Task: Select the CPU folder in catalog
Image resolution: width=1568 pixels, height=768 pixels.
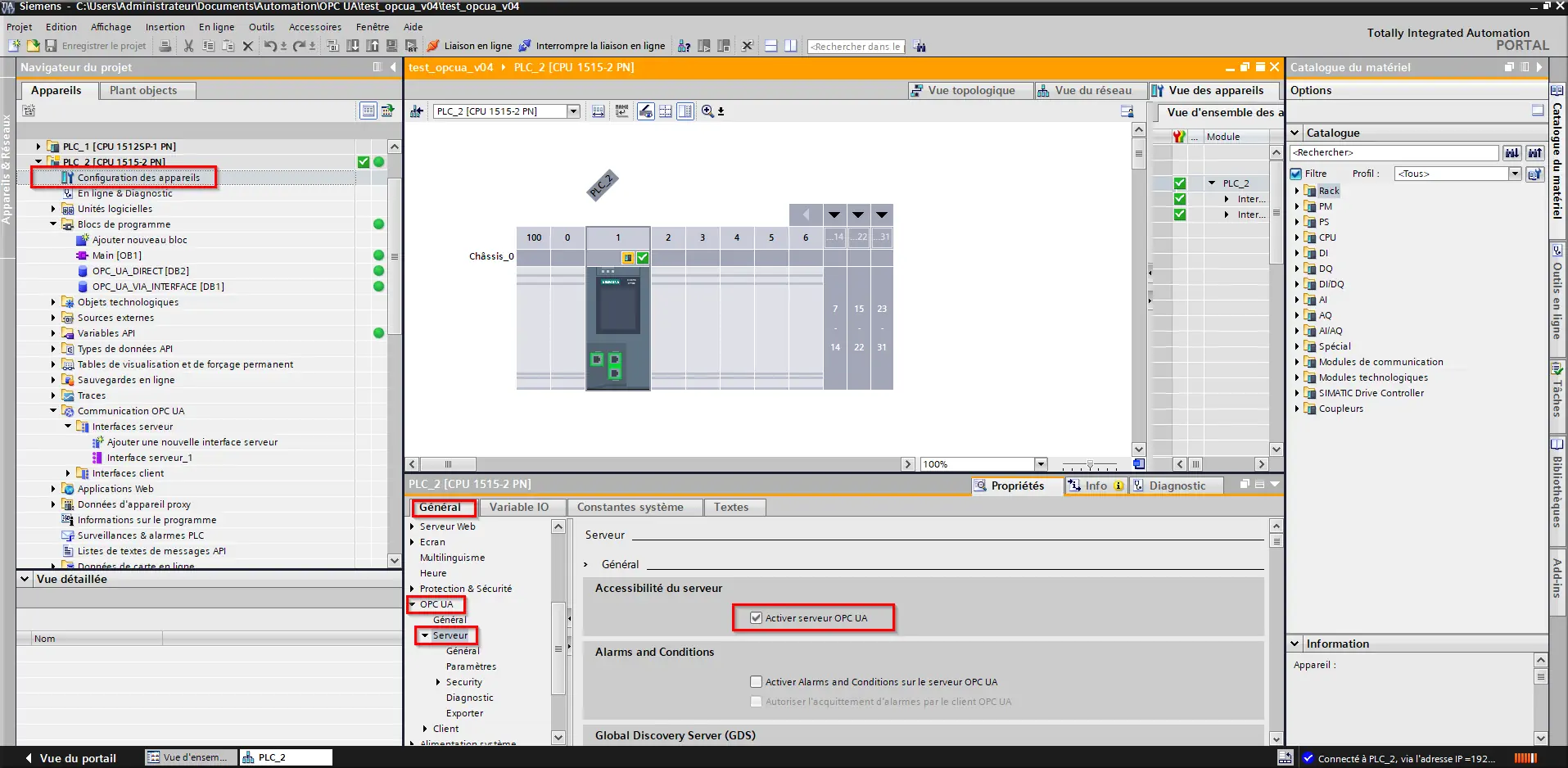Action: pos(1326,237)
